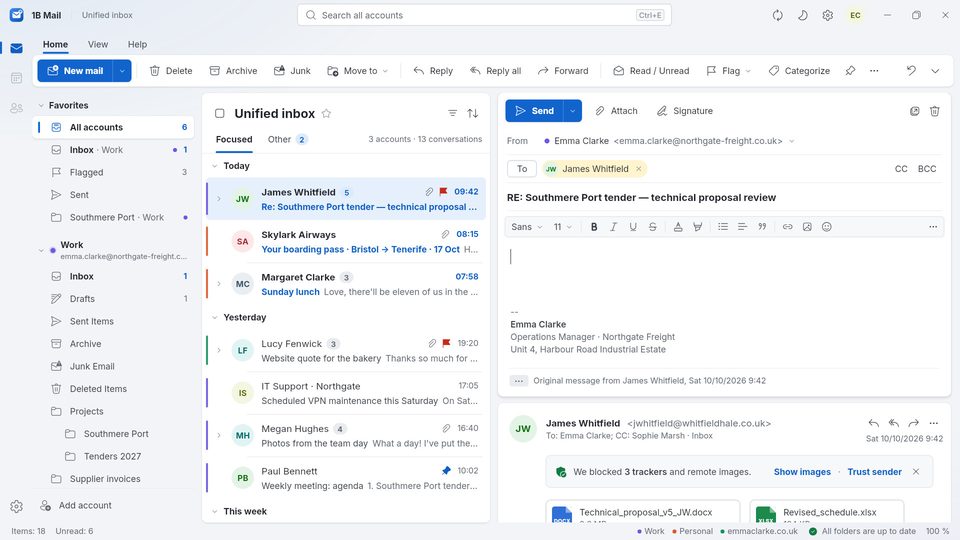Open the text highlight color tool
This screenshot has height=540, width=960.
pyautogui.click(x=697, y=227)
